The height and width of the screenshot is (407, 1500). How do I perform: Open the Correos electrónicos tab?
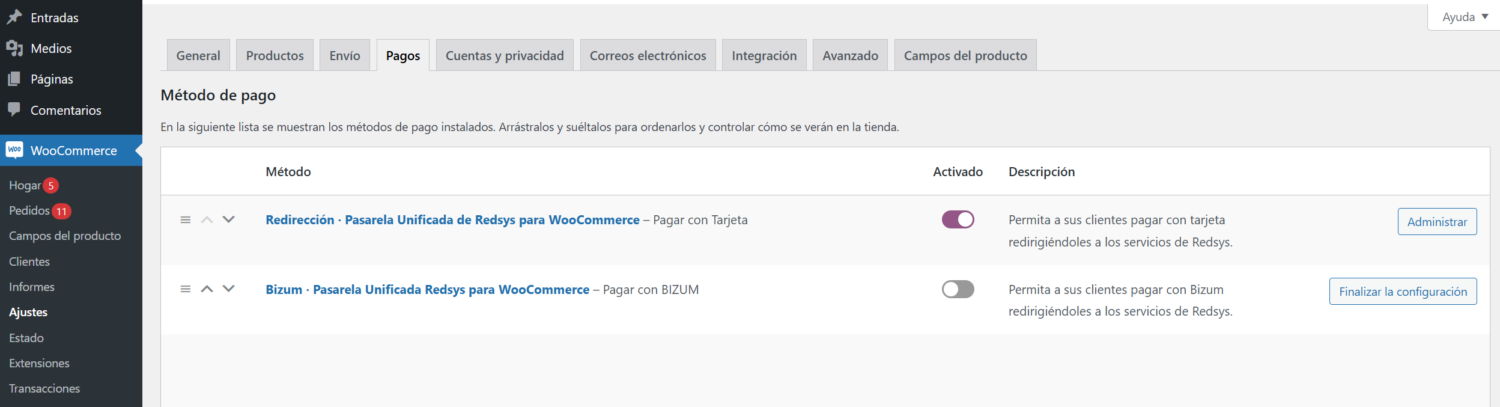(647, 56)
